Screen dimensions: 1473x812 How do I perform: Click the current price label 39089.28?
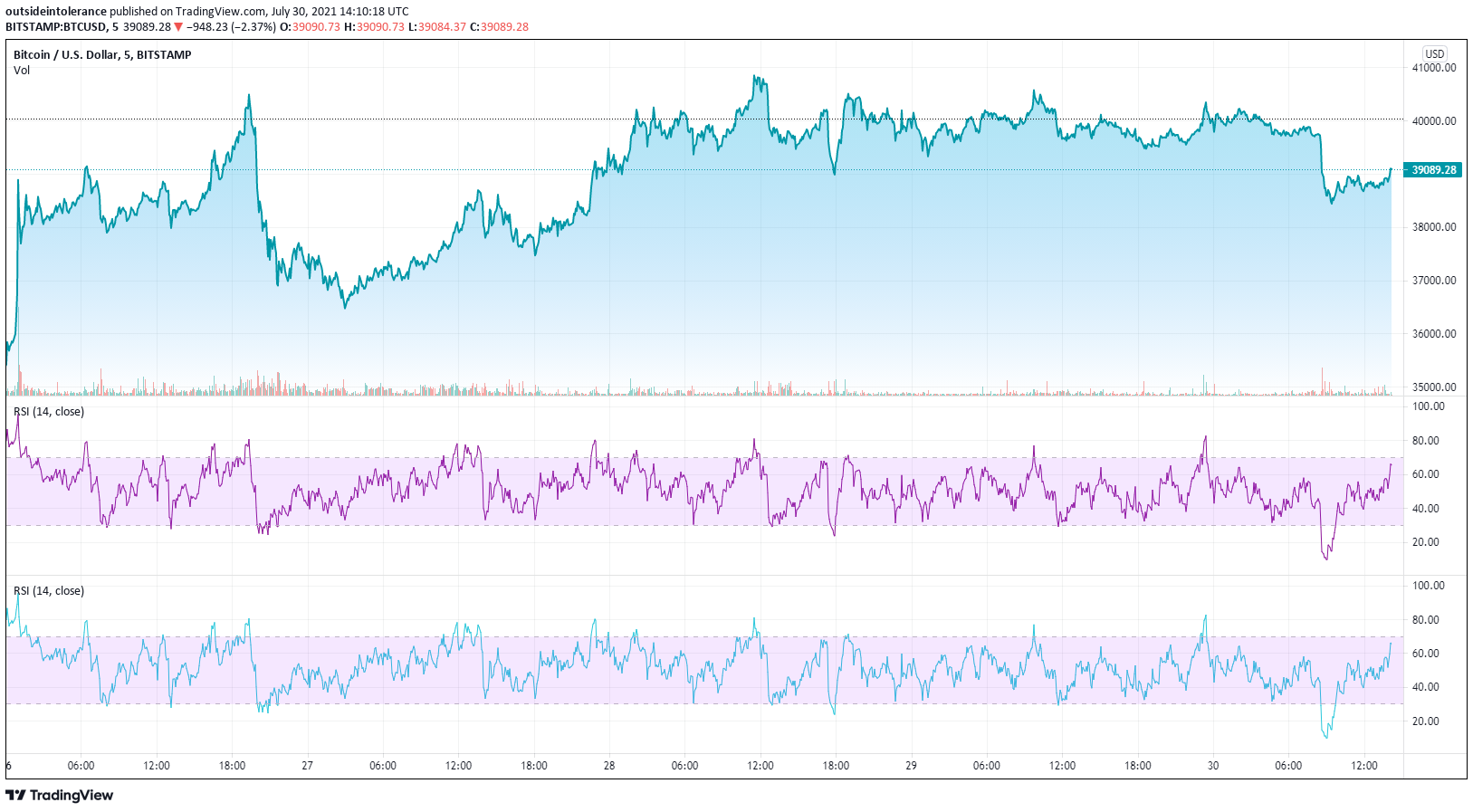(1433, 169)
